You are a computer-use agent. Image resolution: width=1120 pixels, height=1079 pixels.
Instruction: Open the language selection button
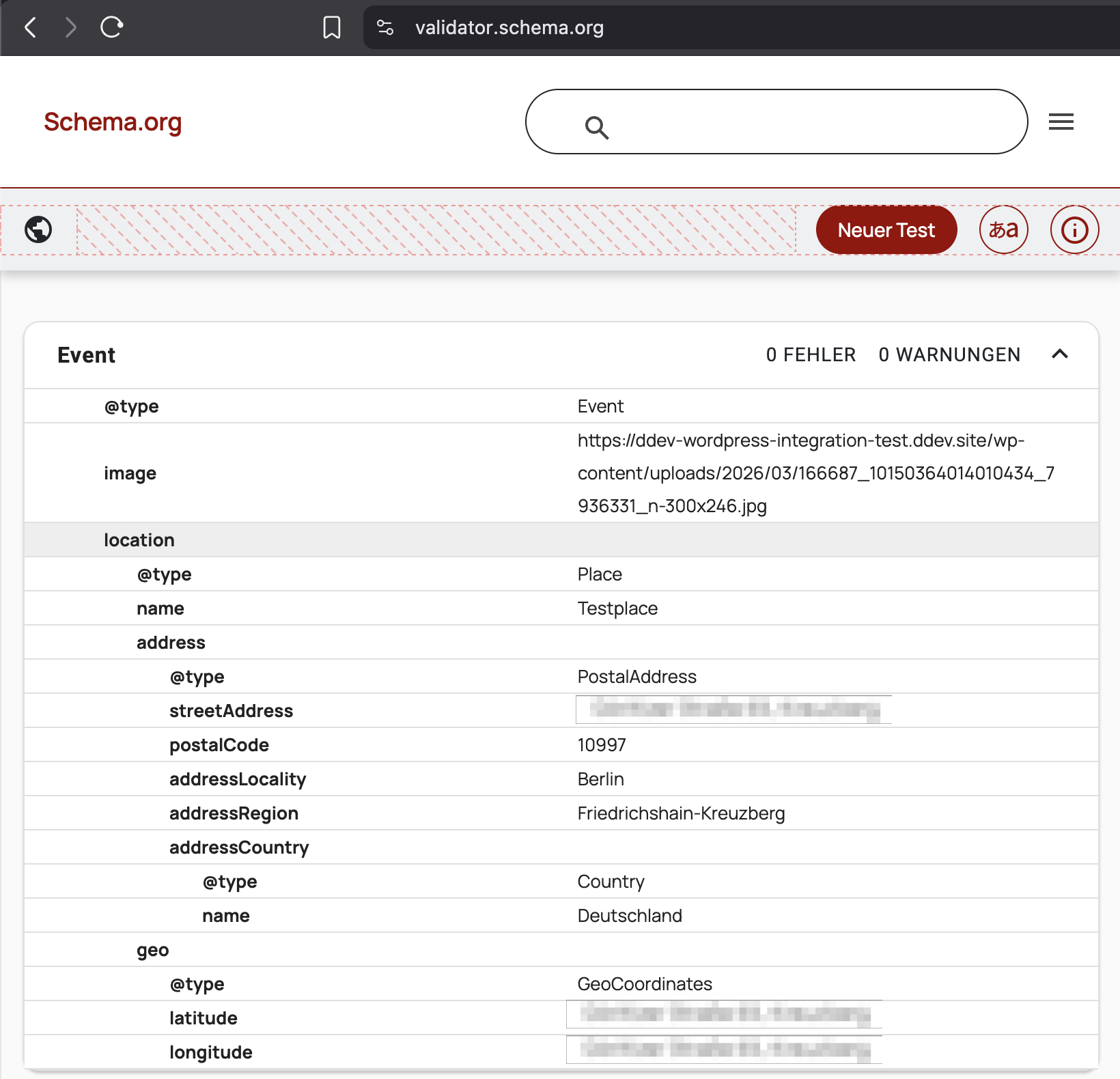coord(1003,229)
